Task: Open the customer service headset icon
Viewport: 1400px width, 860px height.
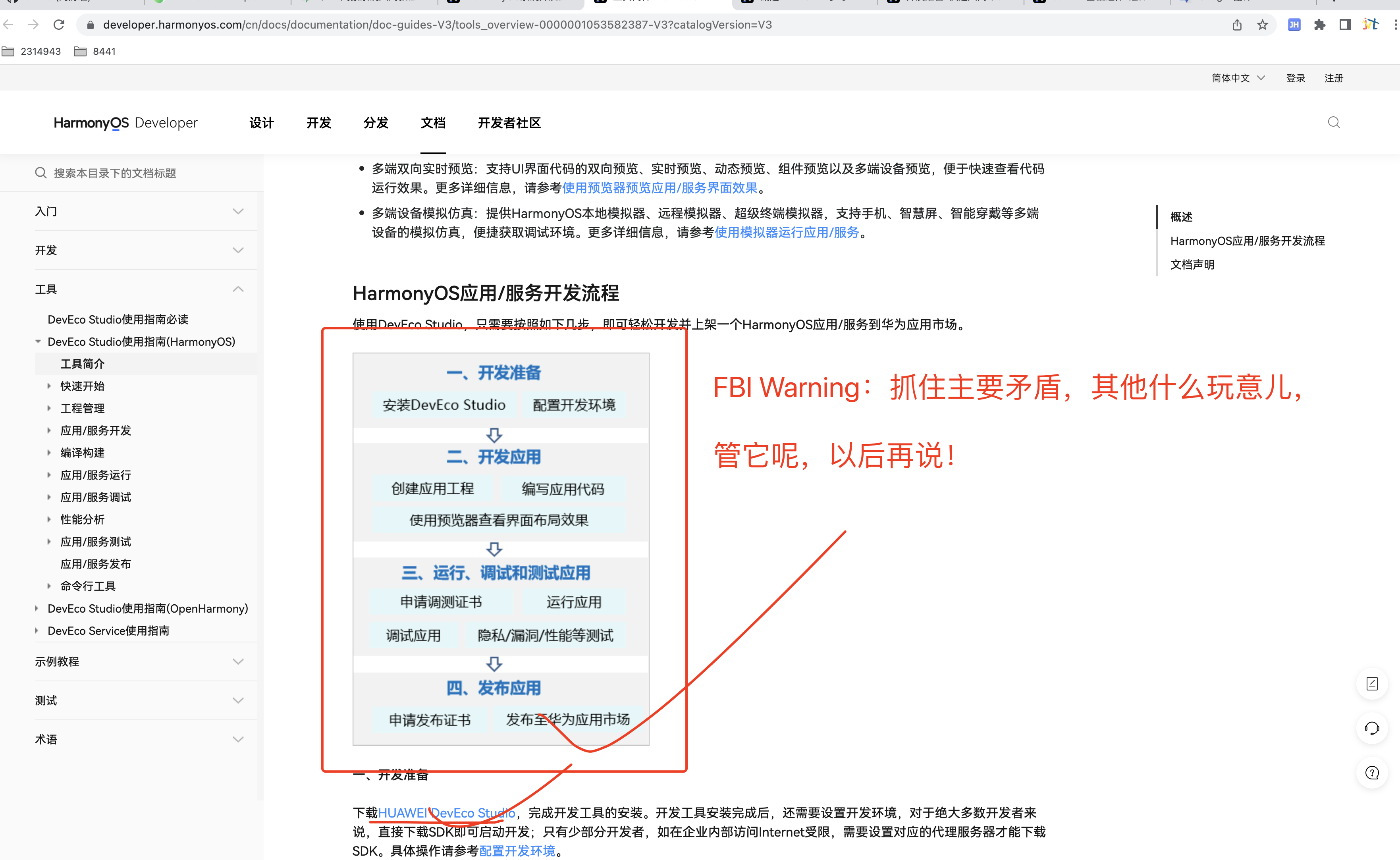Action: coord(1371,728)
